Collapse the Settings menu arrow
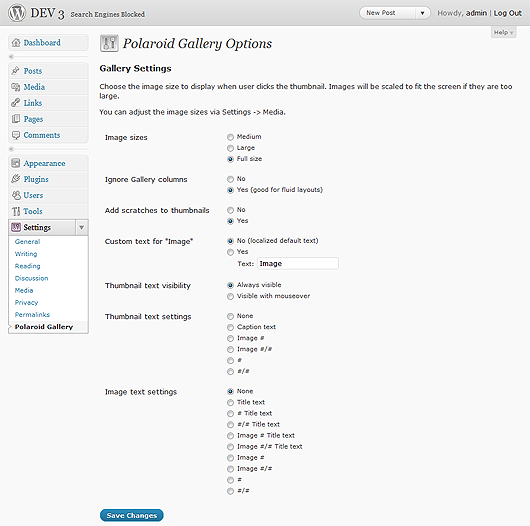This screenshot has width=530, height=526. click(81, 228)
